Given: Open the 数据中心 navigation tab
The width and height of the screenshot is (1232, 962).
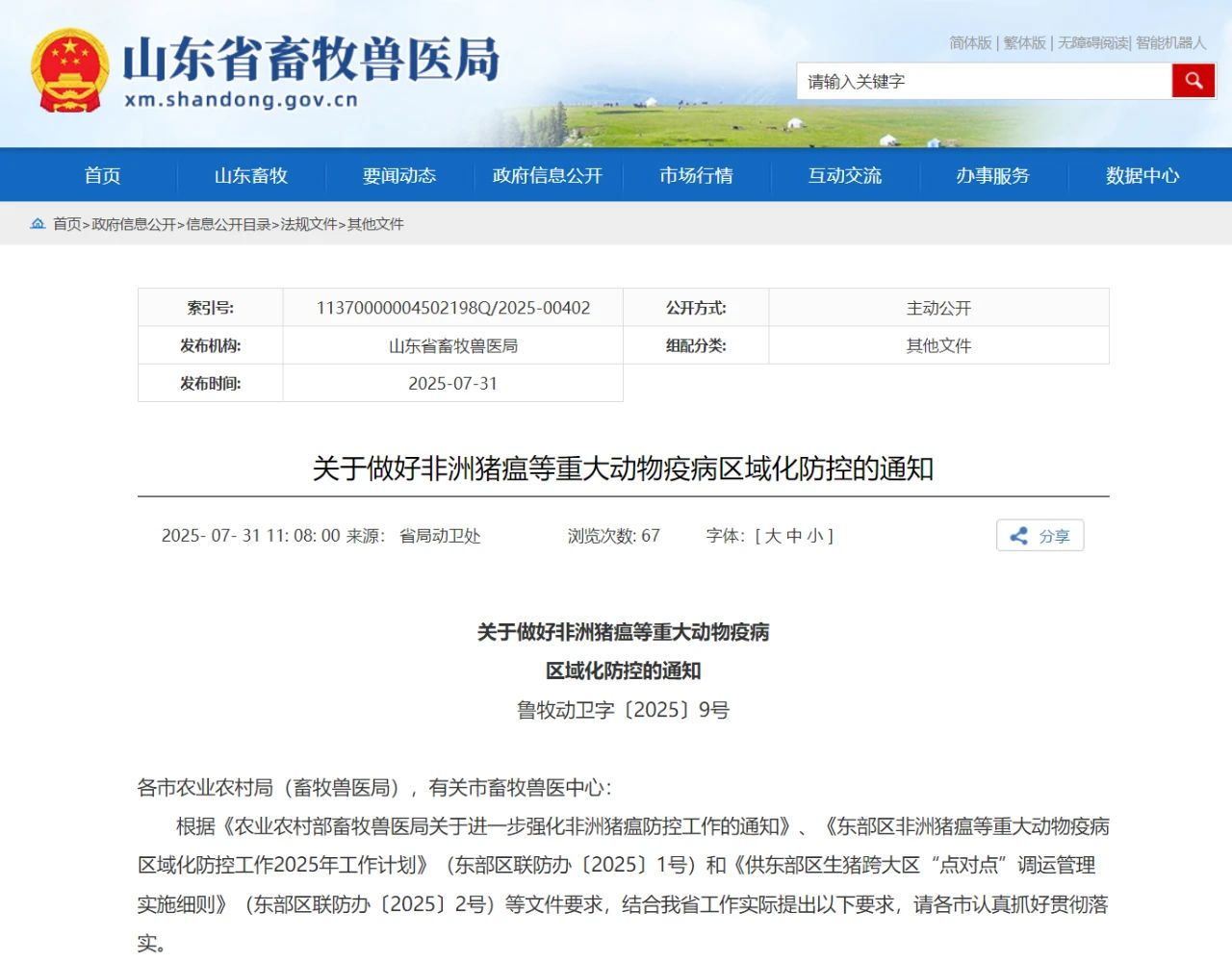Looking at the screenshot, I should click(1142, 175).
